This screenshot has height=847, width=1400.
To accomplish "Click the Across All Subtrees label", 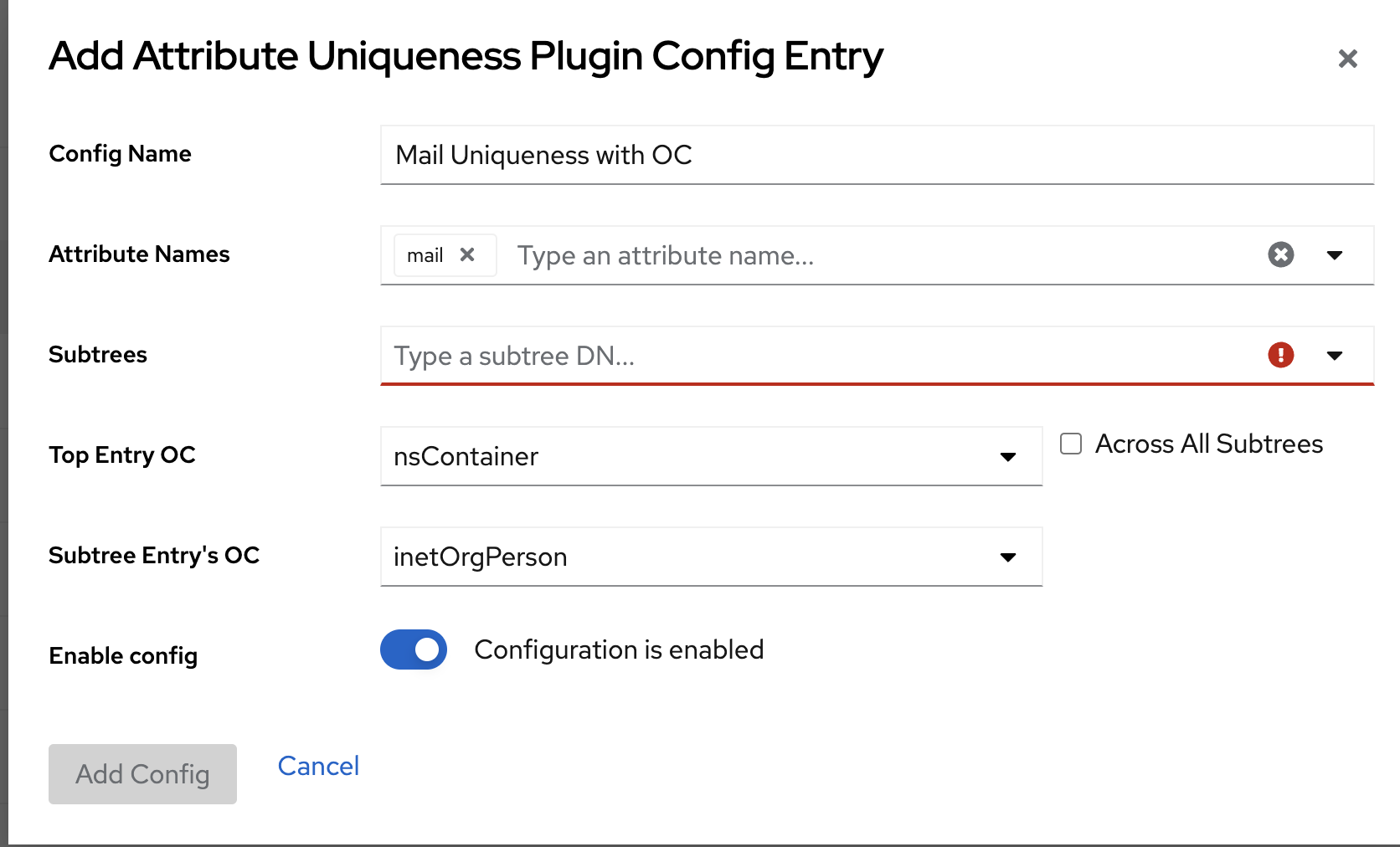I will [x=1208, y=444].
